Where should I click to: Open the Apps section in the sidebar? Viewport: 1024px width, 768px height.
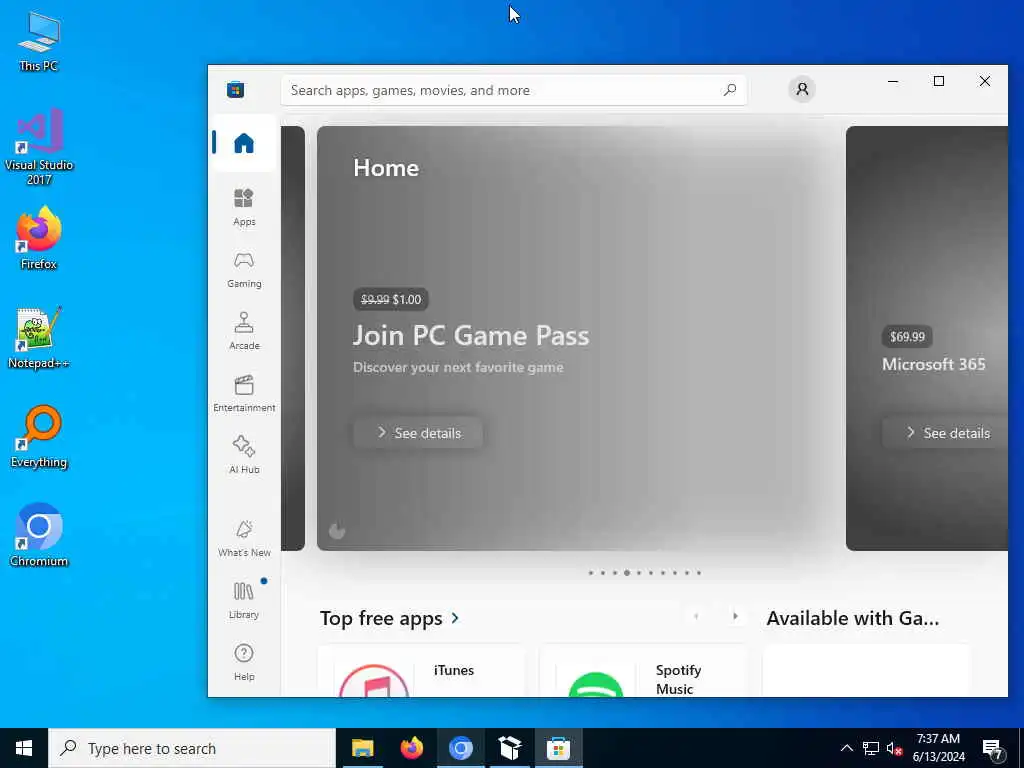point(244,208)
